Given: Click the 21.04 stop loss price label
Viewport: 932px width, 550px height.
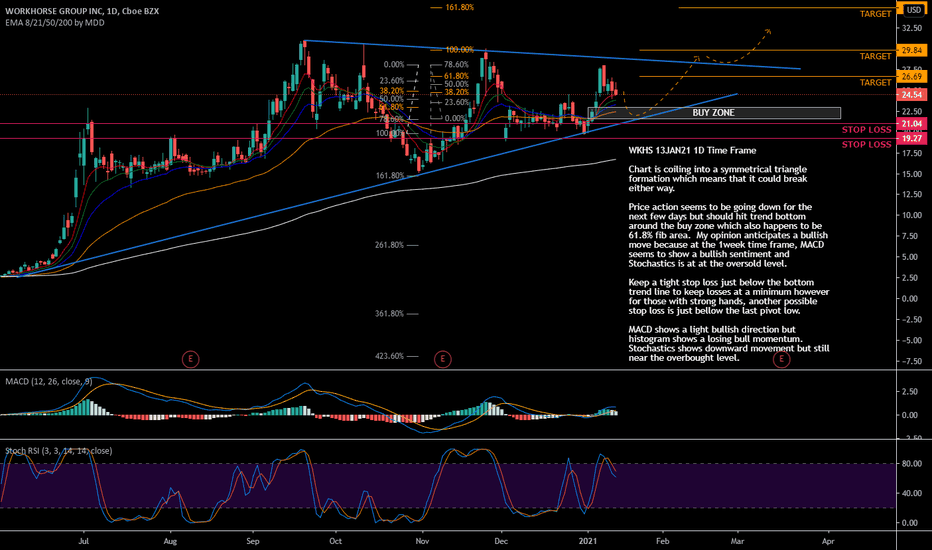Looking at the screenshot, I should point(911,124).
